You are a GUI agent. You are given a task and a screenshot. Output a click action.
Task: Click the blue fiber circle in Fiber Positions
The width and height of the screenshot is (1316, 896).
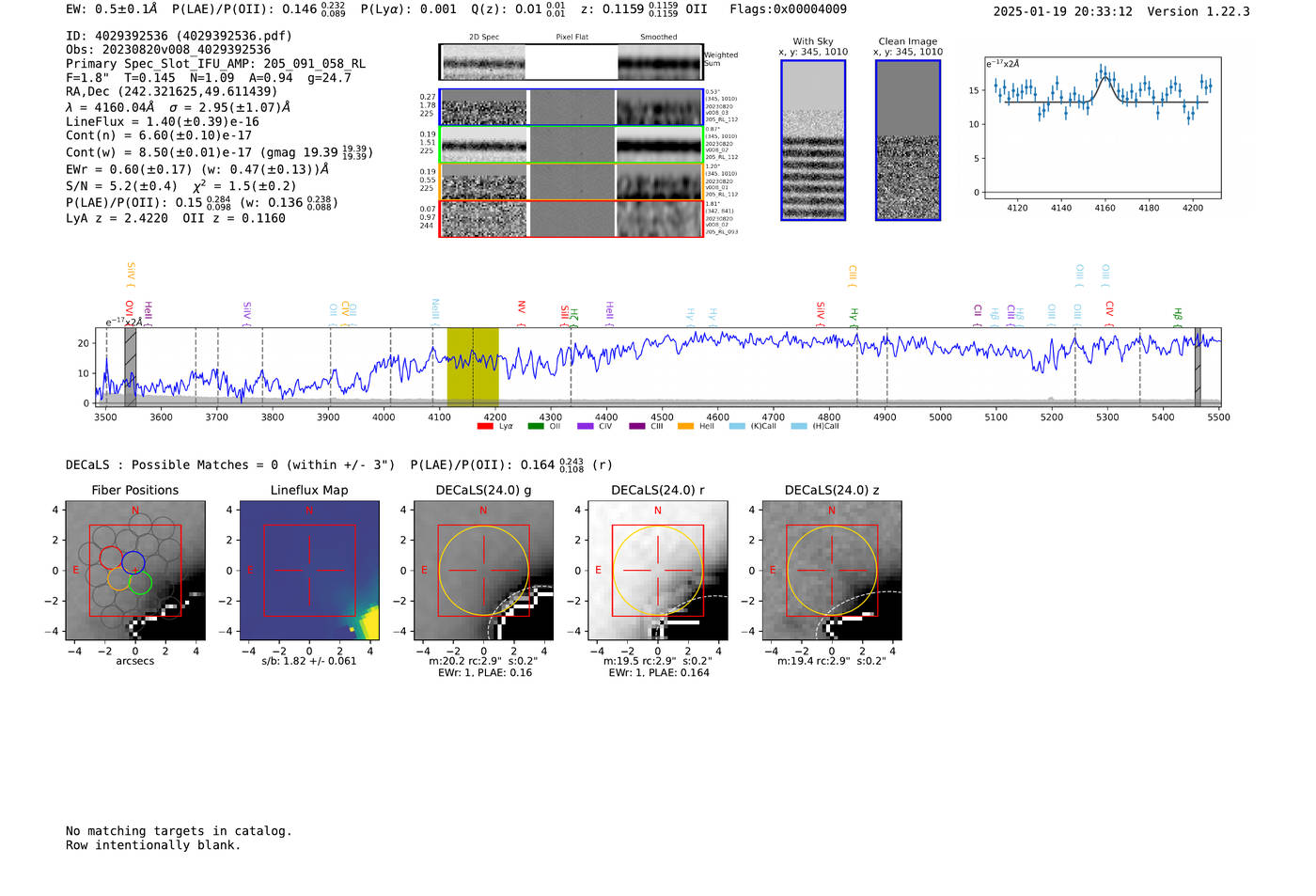[x=133, y=563]
